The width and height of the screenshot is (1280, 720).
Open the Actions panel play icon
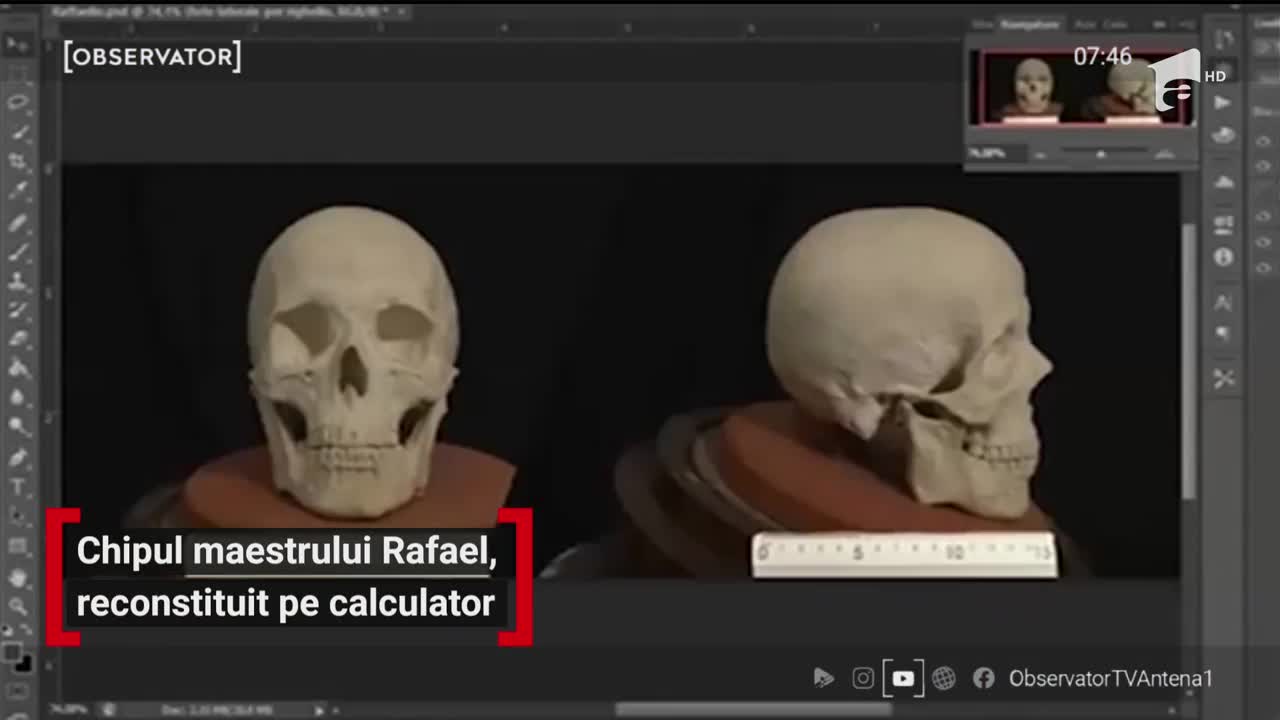[x=1224, y=102]
